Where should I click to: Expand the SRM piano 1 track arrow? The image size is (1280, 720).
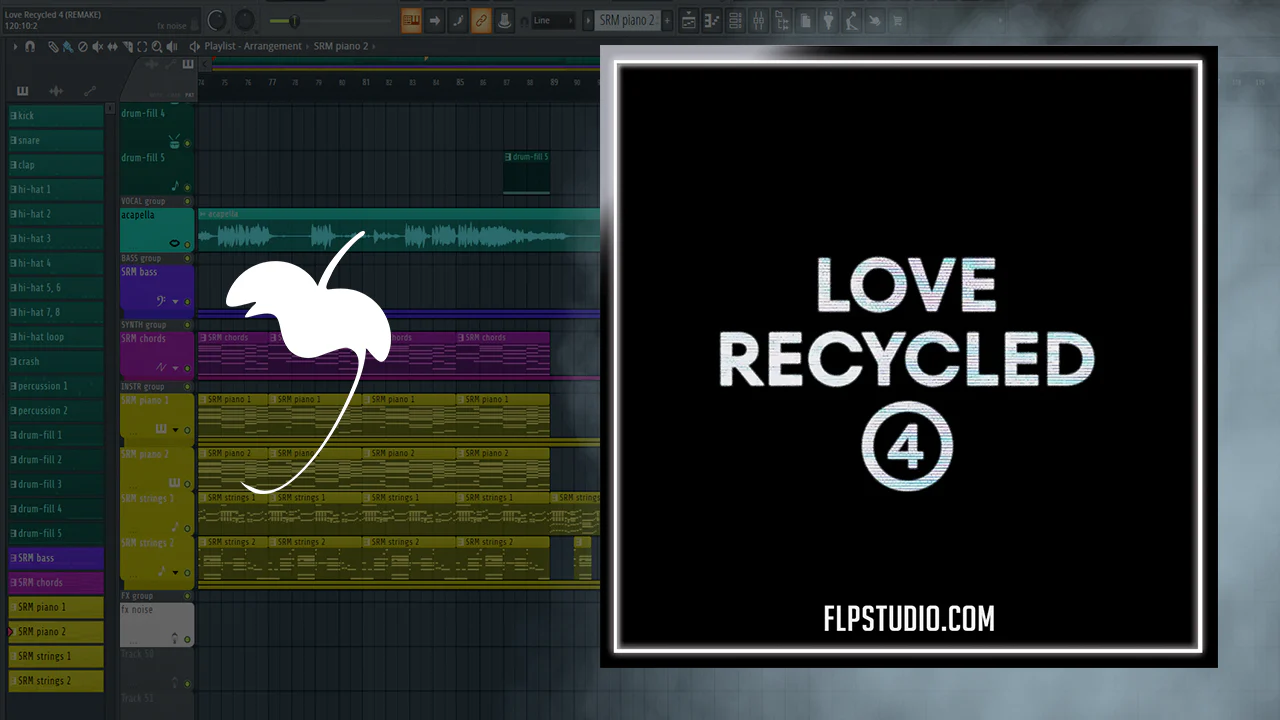click(176, 430)
